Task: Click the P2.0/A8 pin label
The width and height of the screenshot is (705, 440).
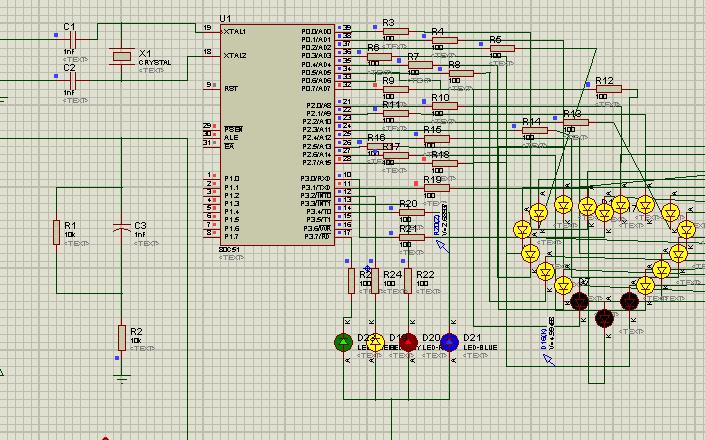Action: pyautogui.click(x=317, y=105)
